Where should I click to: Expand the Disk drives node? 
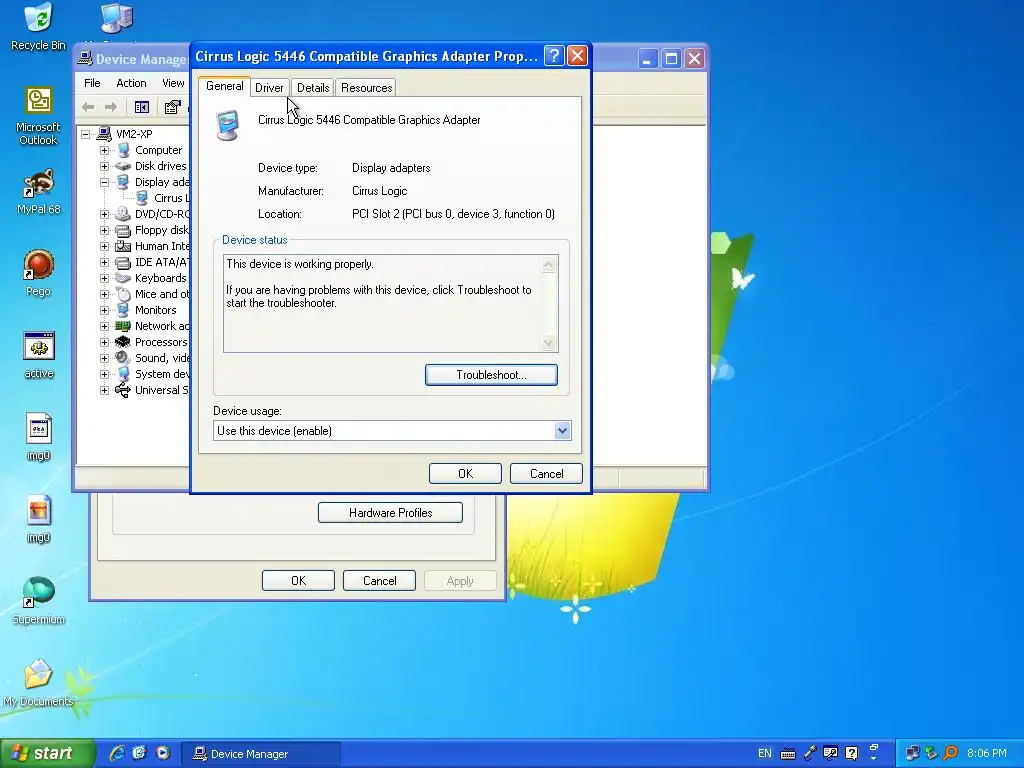click(104, 166)
